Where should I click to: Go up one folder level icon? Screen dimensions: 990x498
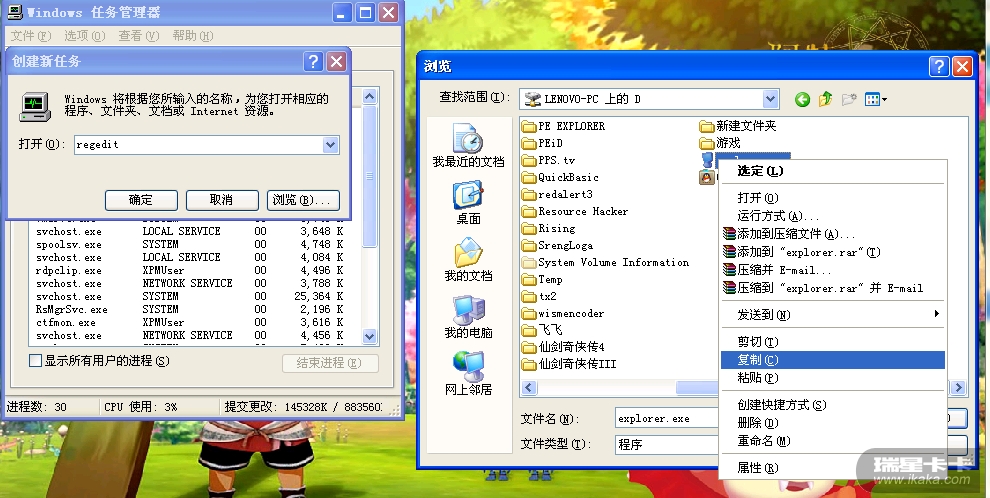826,99
